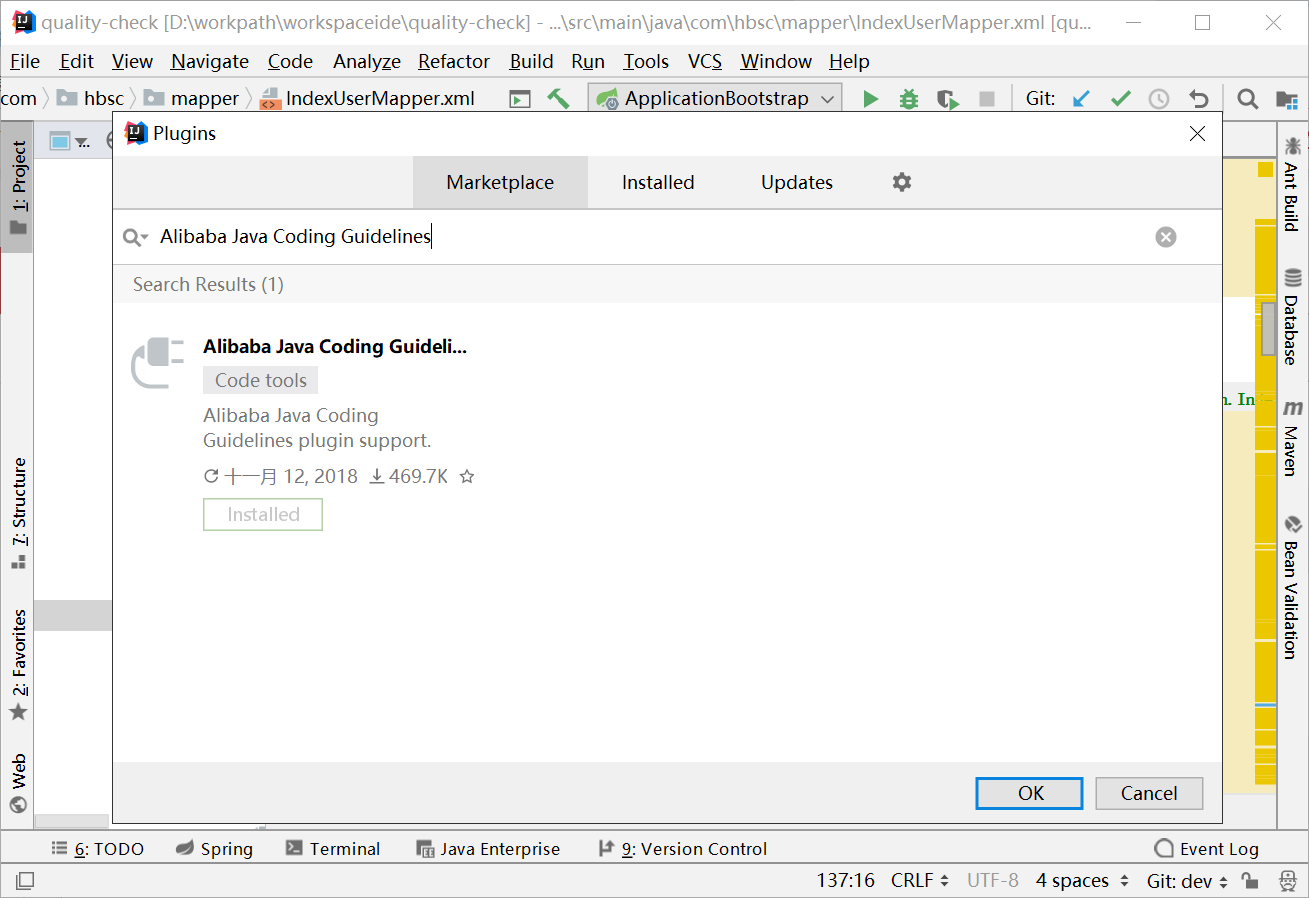Start debugging with the bug icon
The image size is (1309, 898).
point(908,99)
